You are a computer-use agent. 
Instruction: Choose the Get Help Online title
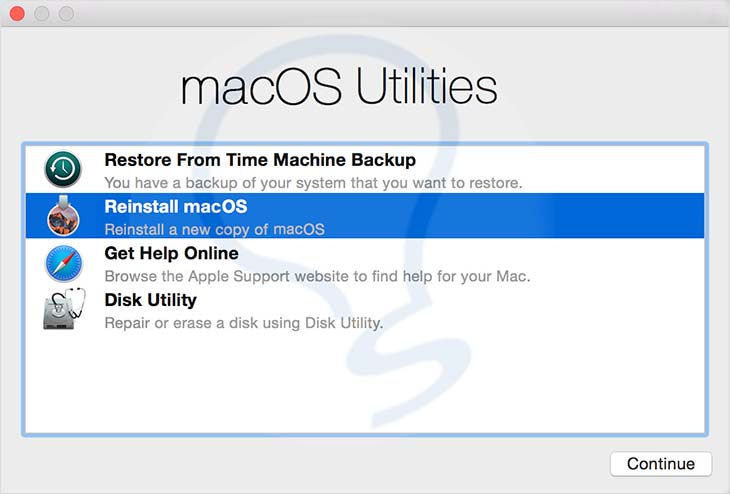pyautogui.click(x=171, y=253)
